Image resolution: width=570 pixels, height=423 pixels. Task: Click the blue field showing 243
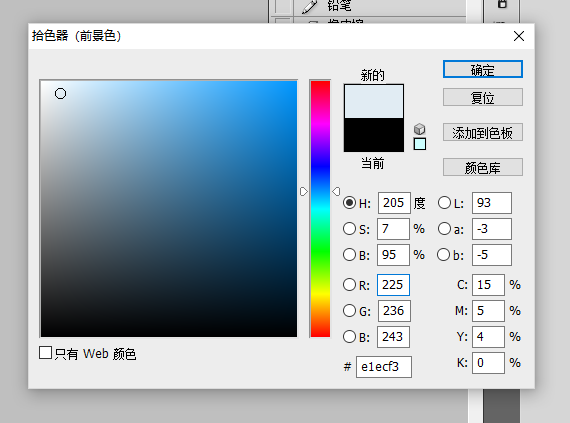[x=393, y=337]
